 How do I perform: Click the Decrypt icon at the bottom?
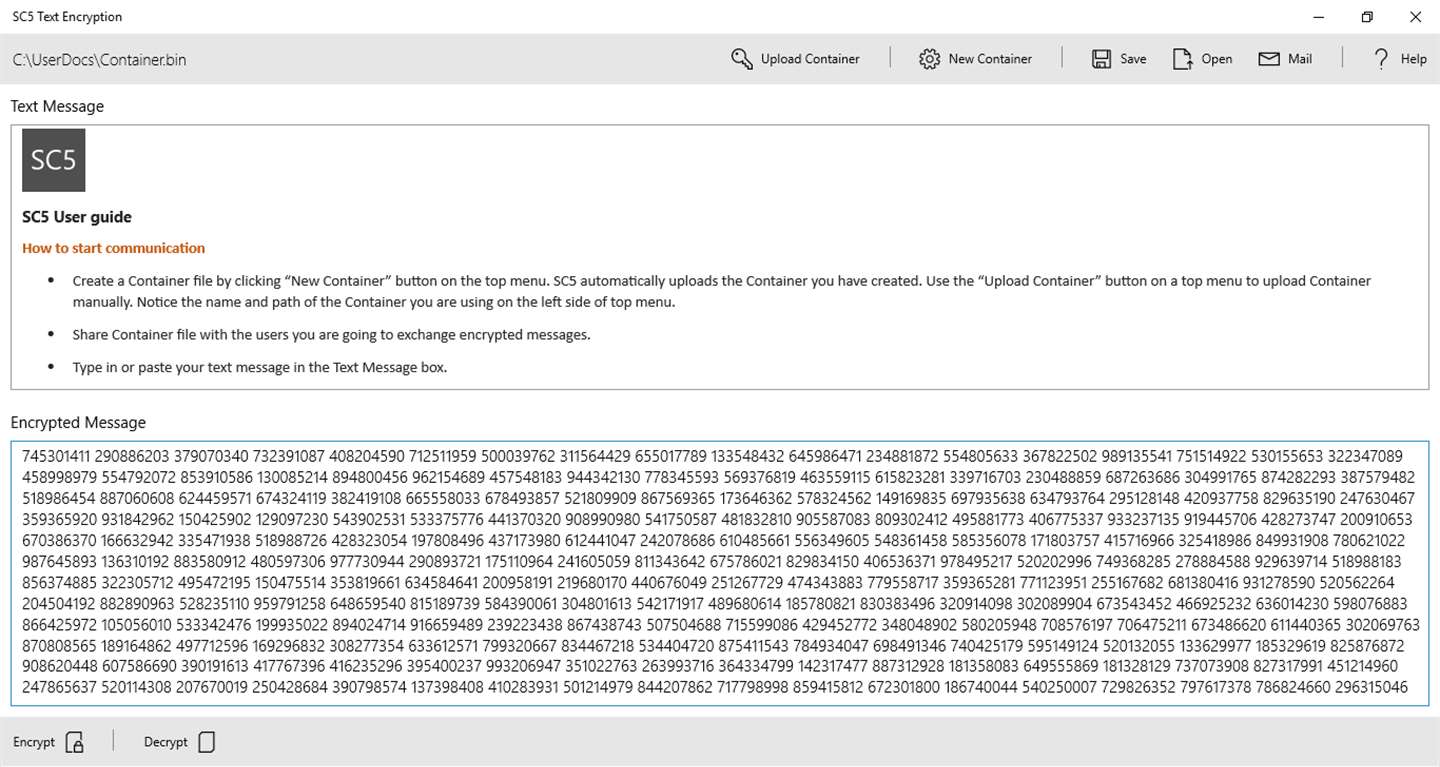pyautogui.click(x=207, y=742)
